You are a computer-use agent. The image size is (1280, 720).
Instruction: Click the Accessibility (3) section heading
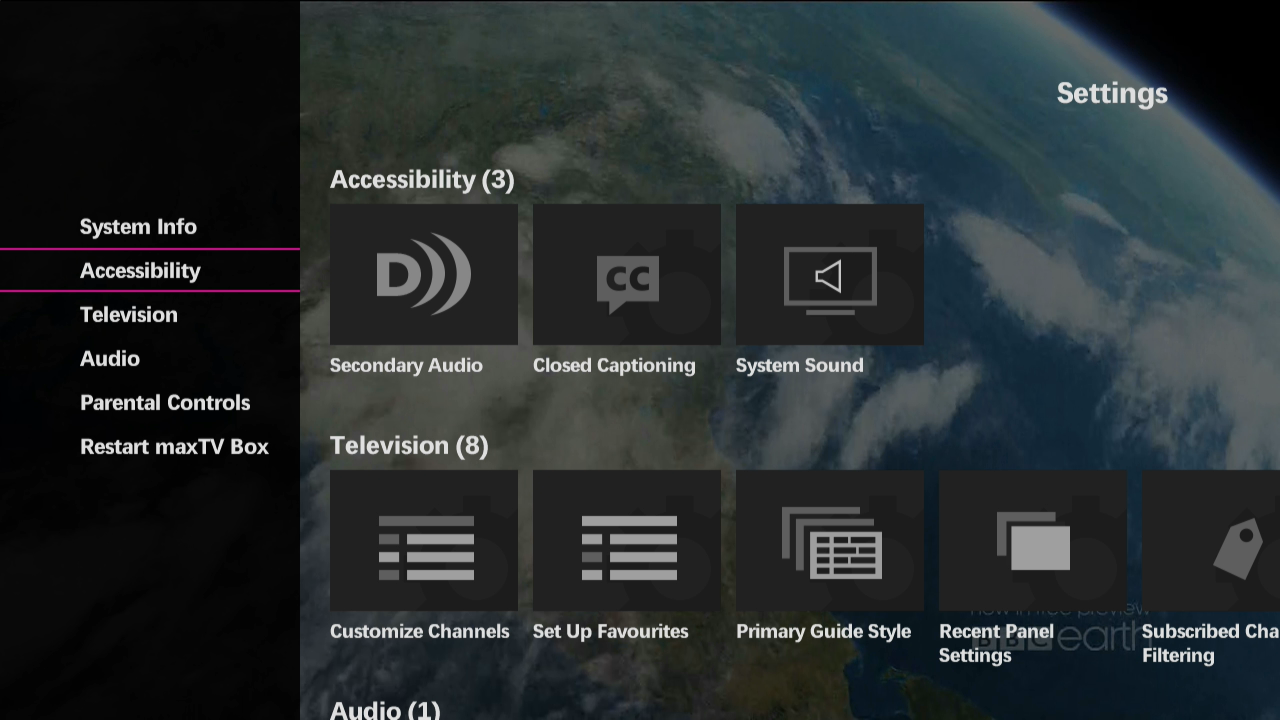click(422, 180)
